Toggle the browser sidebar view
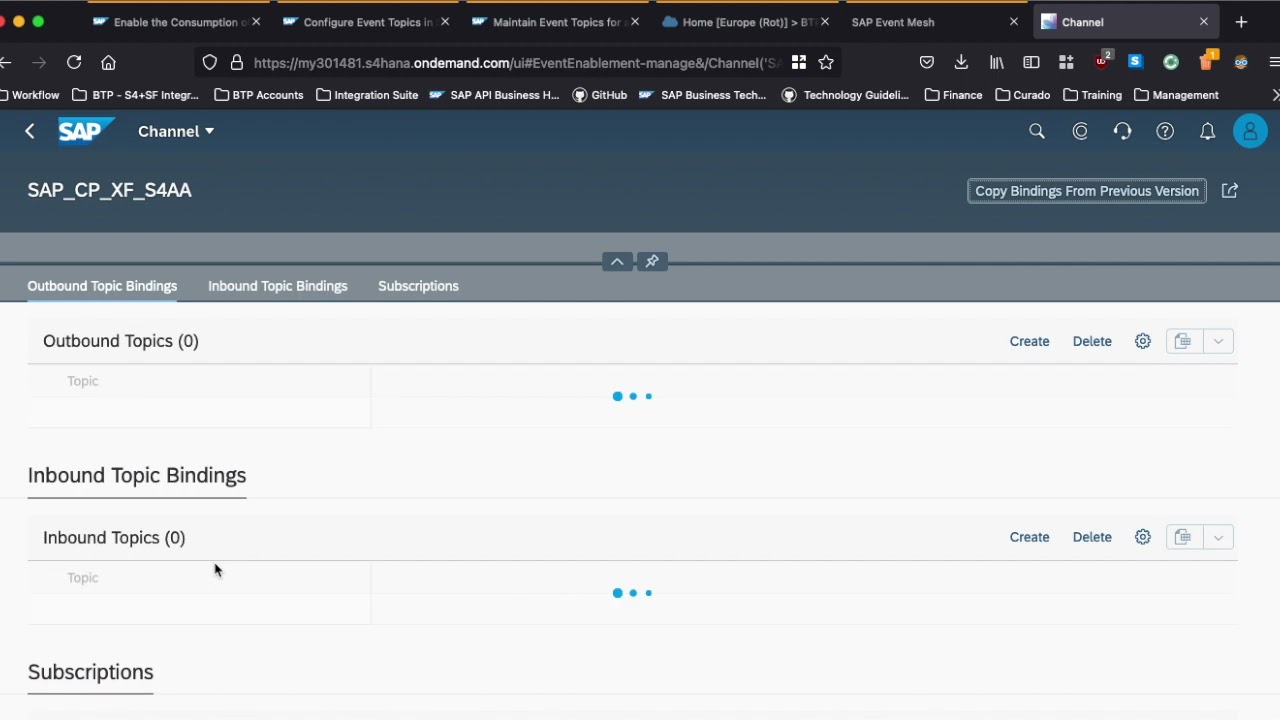This screenshot has height=720, width=1280. tap(1031, 62)
